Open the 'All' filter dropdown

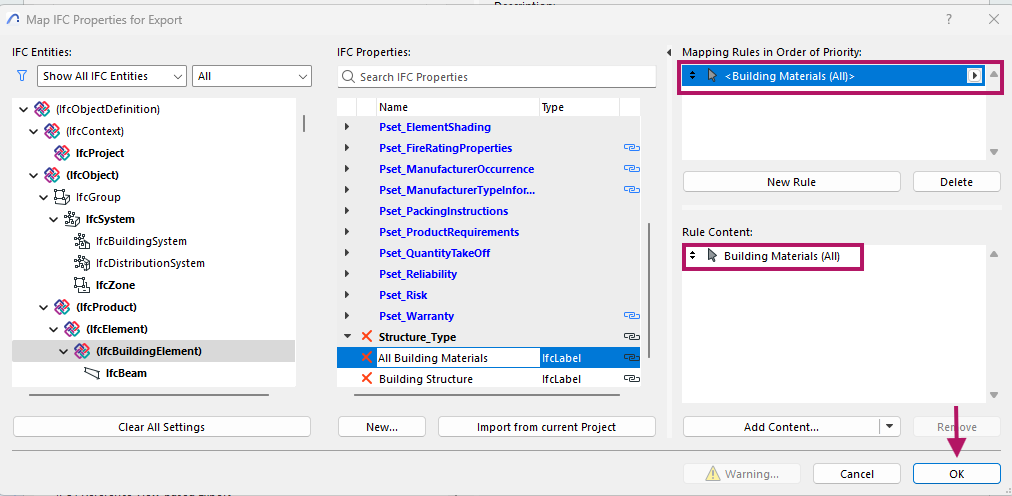pyautogui.click(x=252, y=76)
